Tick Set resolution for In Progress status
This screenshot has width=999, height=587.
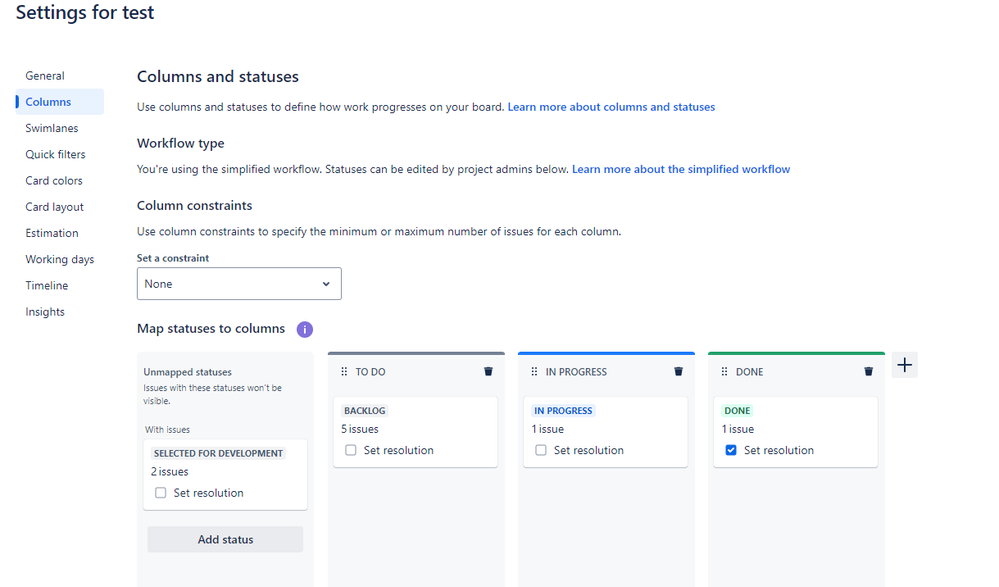pos(541,451)
